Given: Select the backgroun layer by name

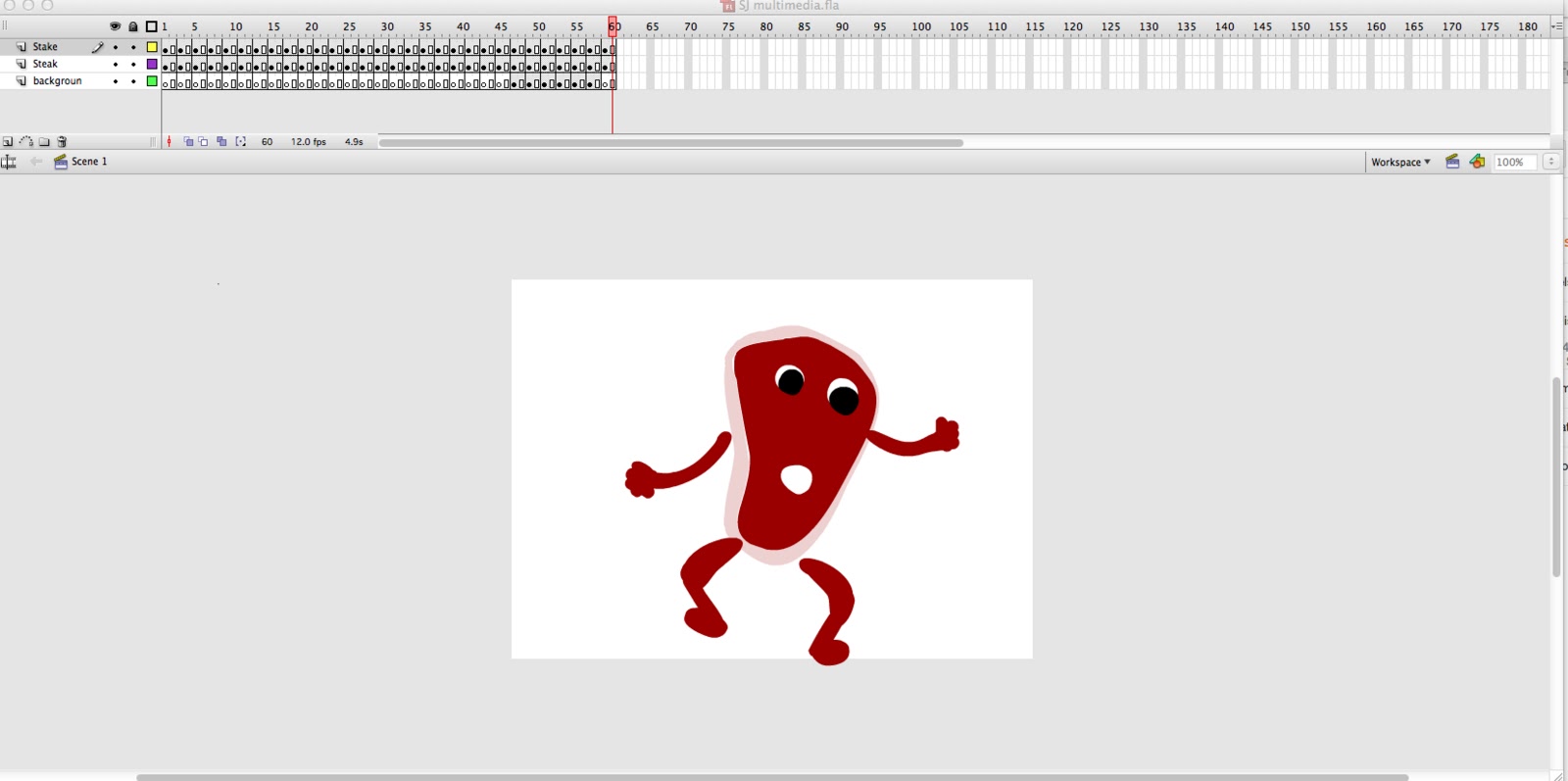Looking at the screenshot, I should click(x=57, y=81).
